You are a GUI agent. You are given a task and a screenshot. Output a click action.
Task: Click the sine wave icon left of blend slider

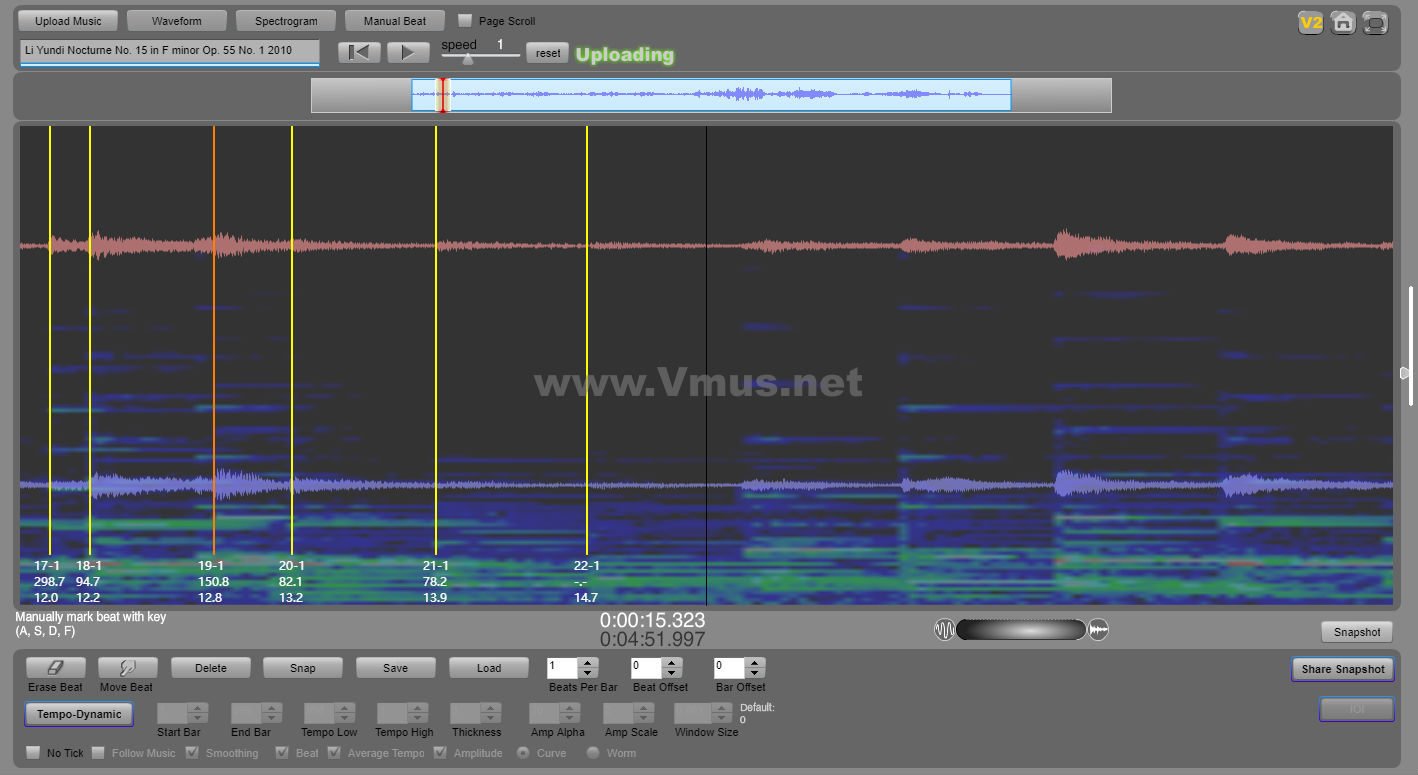pos(944,630)
